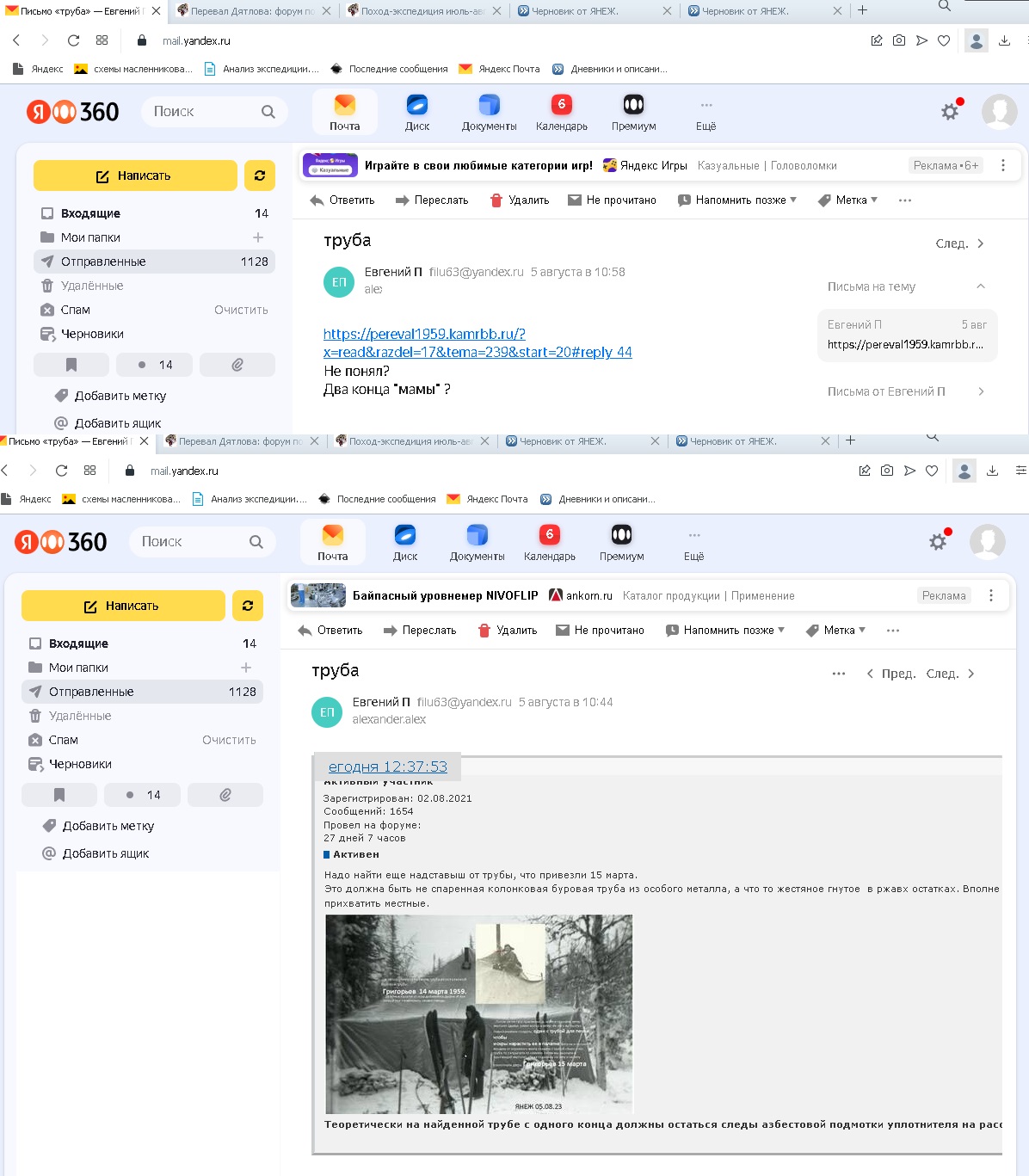
Task: Click the Яндекс 360 logo in upper mail page
Action: [73, 112]
